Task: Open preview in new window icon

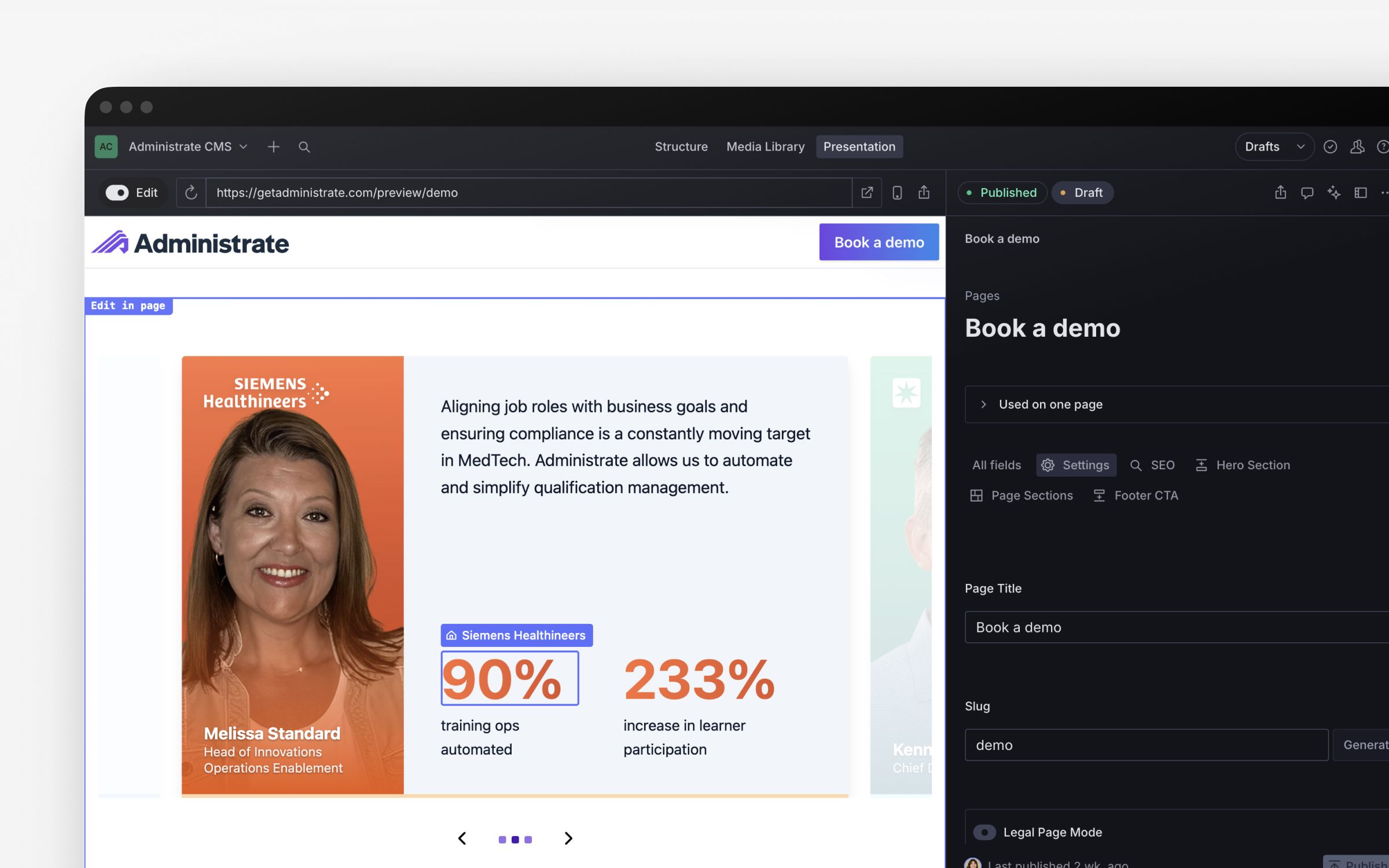Action: point(867,193)
